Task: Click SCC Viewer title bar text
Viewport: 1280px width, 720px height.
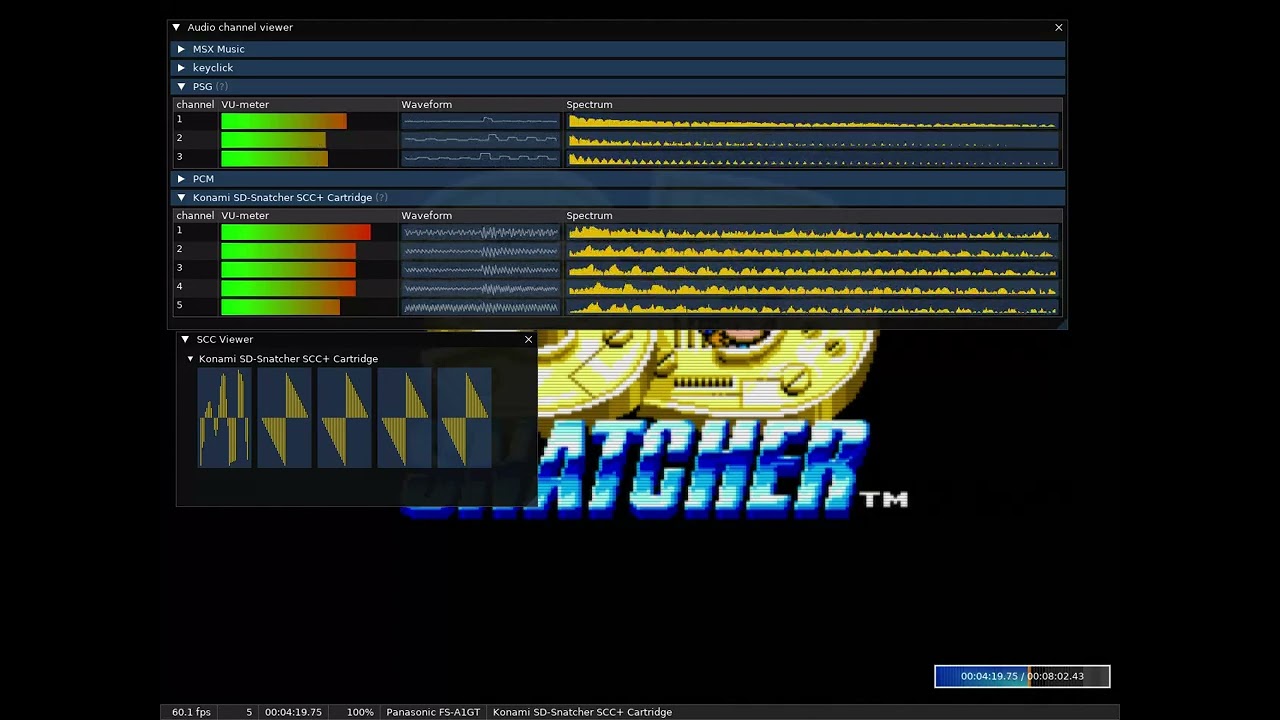Action: pos(225,340)
